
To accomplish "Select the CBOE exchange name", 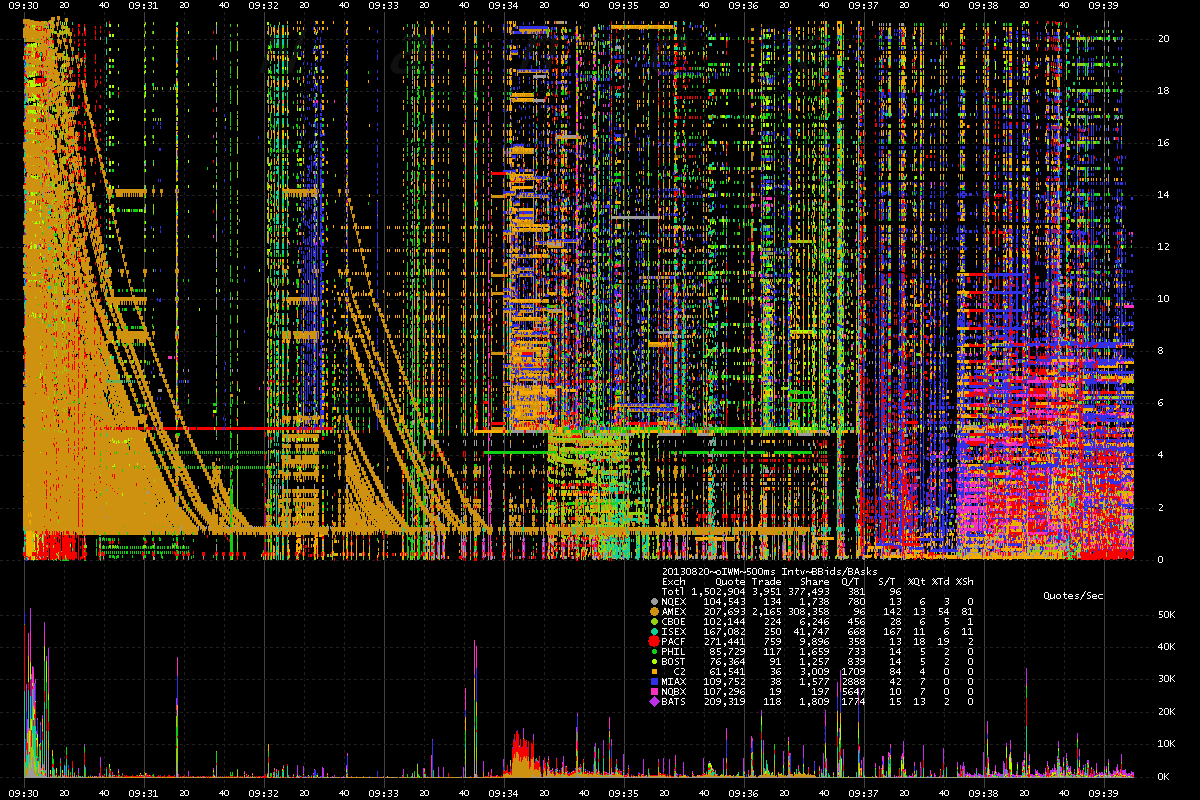I will (674, 621).
